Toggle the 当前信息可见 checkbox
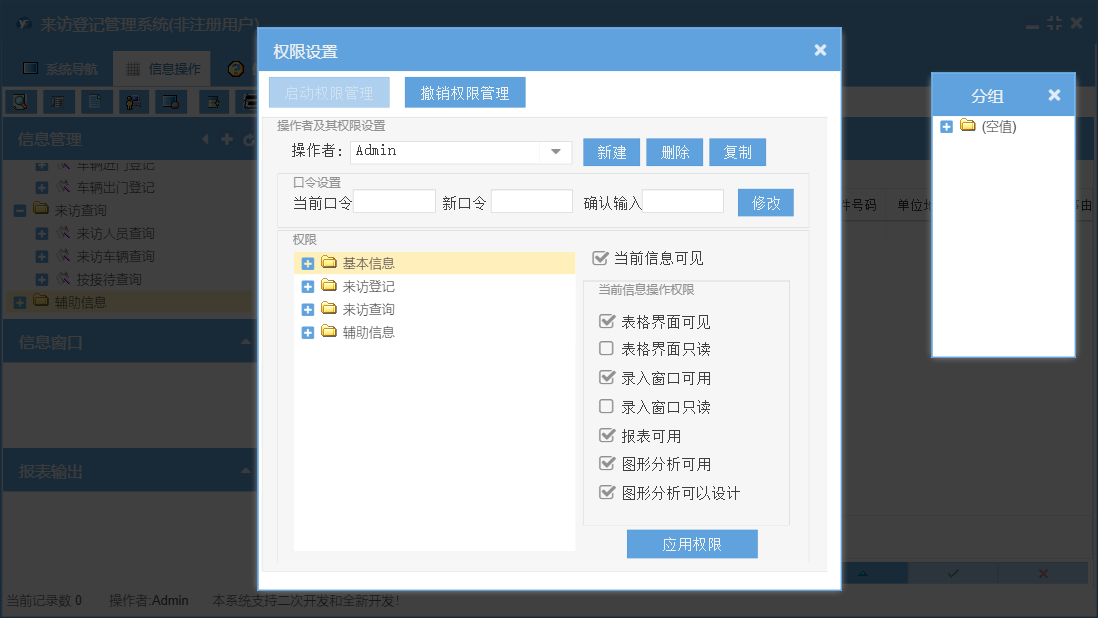Image resolution: width=1098 pixels, height=618 pixels. pyautogui.click(x=600, y=258)
